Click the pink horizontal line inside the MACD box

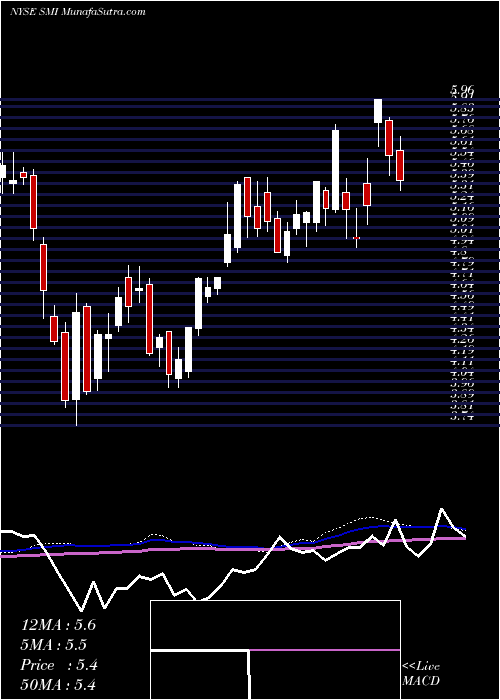(325, 650)
